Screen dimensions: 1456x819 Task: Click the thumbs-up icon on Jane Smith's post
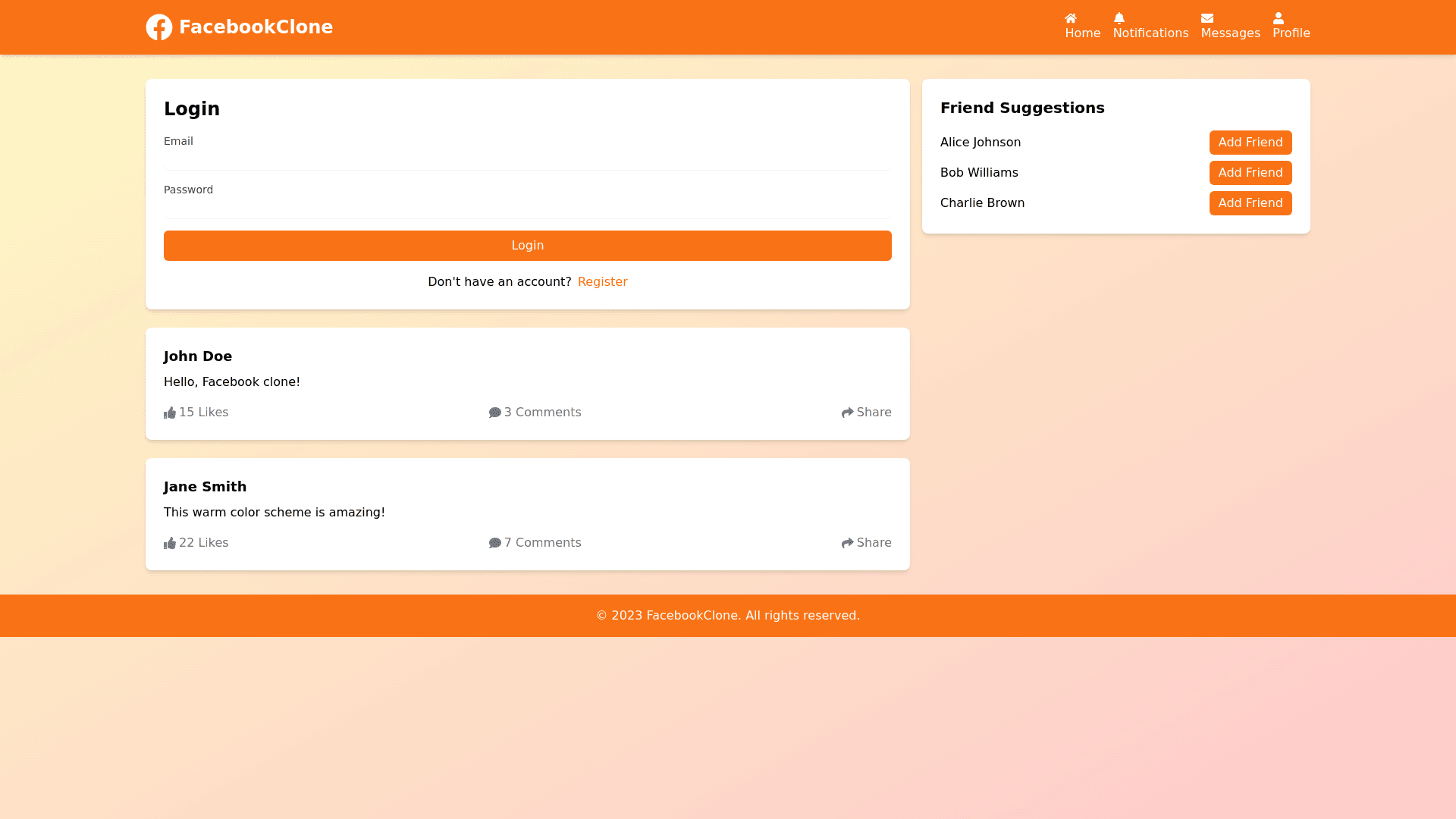[x=170, y=543]
